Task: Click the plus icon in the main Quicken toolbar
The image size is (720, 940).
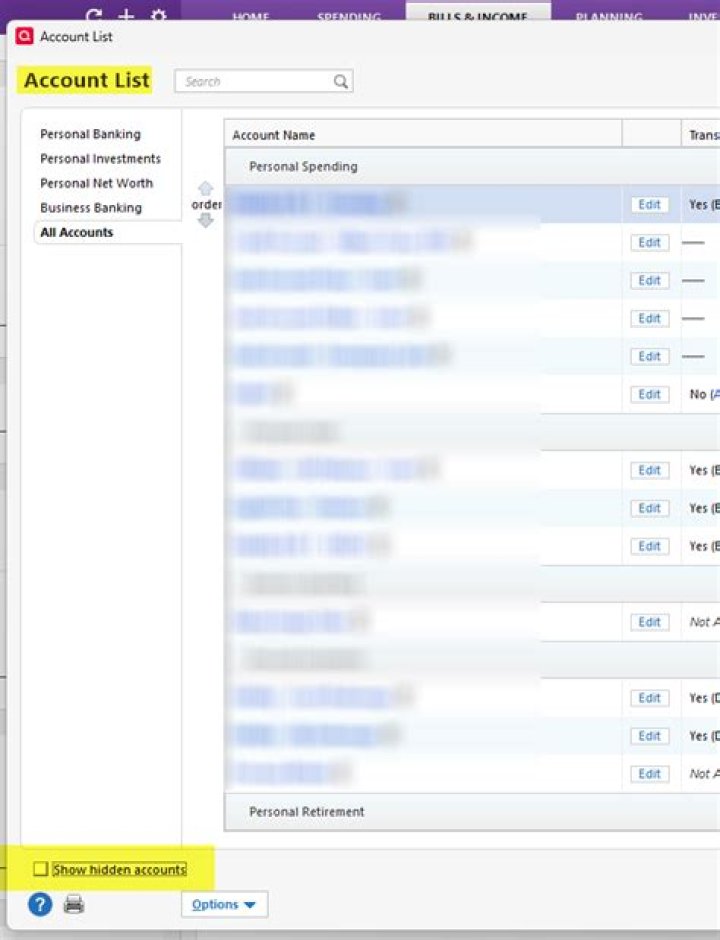Action: [126, 14]
